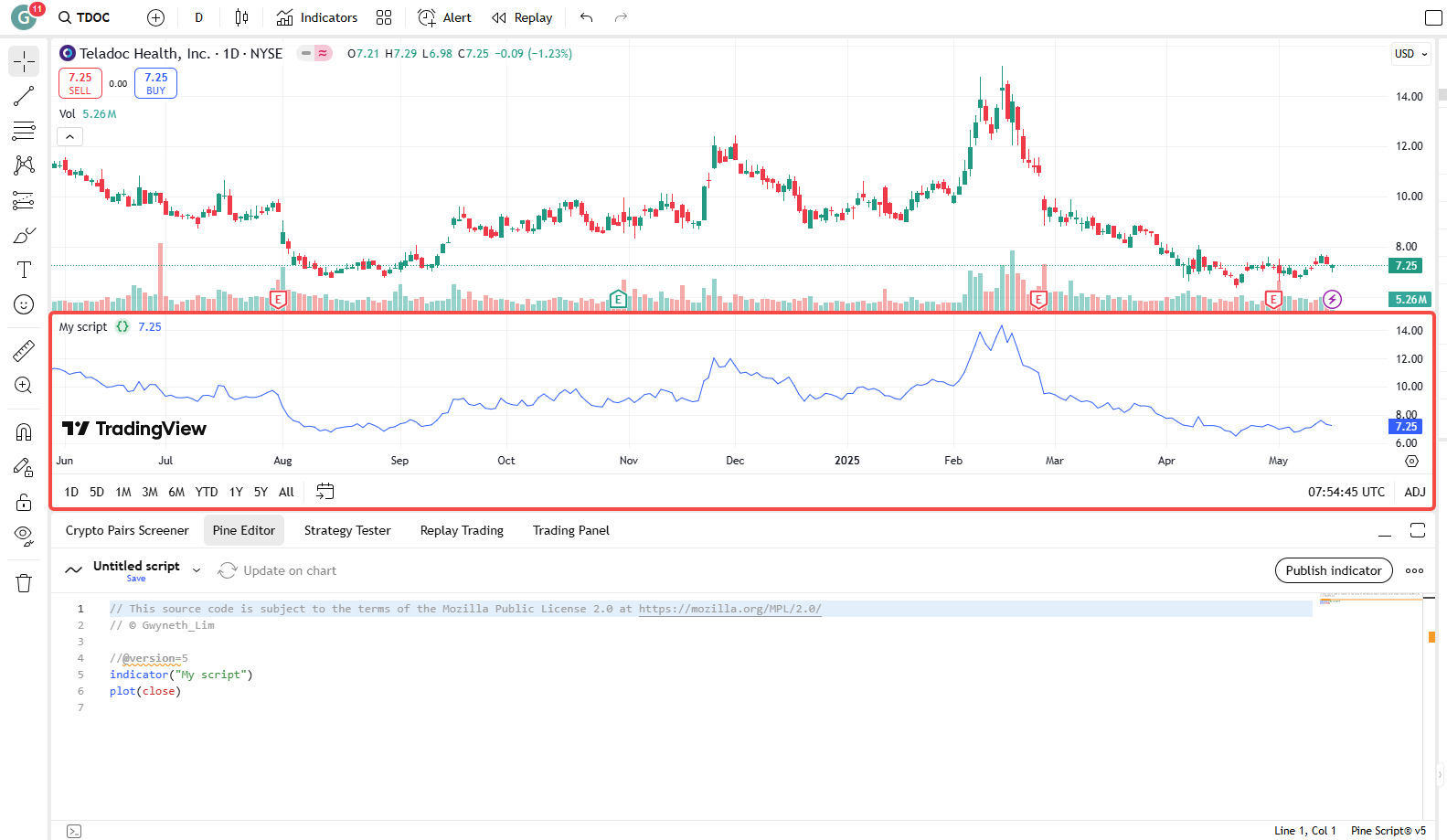Open the emoji/icons tool
The width and height of the screenshot is (1447, 840).
click(x=24, y=304)
